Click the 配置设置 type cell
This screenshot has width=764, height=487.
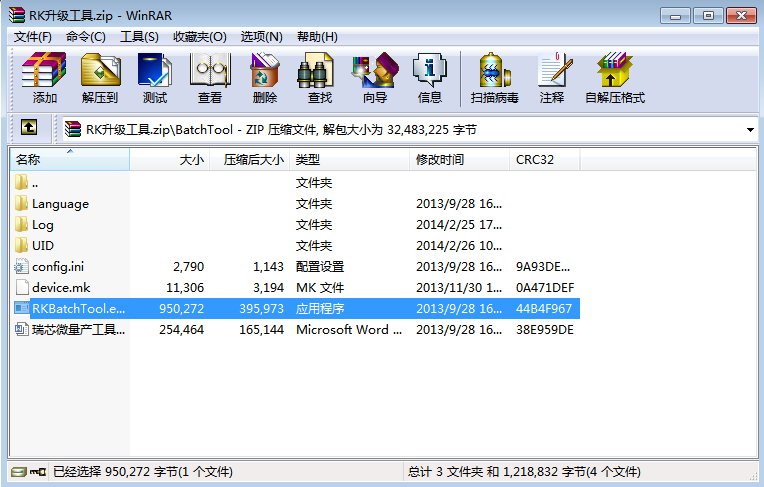pos(320,267)
